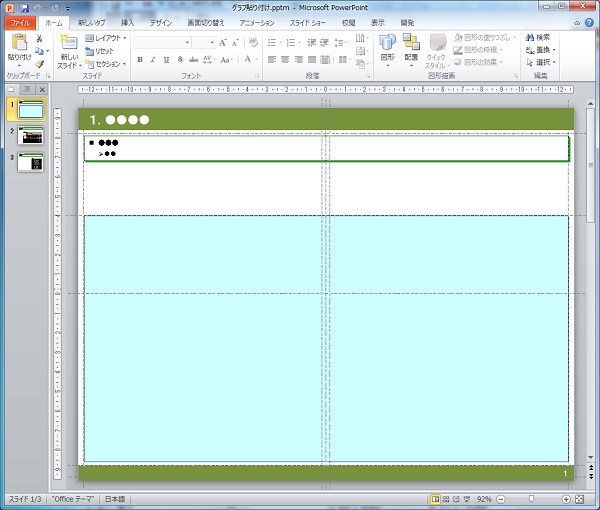The image size is (600, 510).
Task: Open Shape Fill (図形の塗りつぶし)
Action: 485,37
